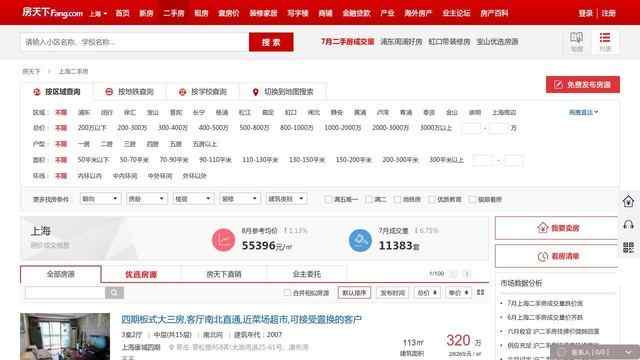Open the map icon beside search bar

tap(576, 38)
